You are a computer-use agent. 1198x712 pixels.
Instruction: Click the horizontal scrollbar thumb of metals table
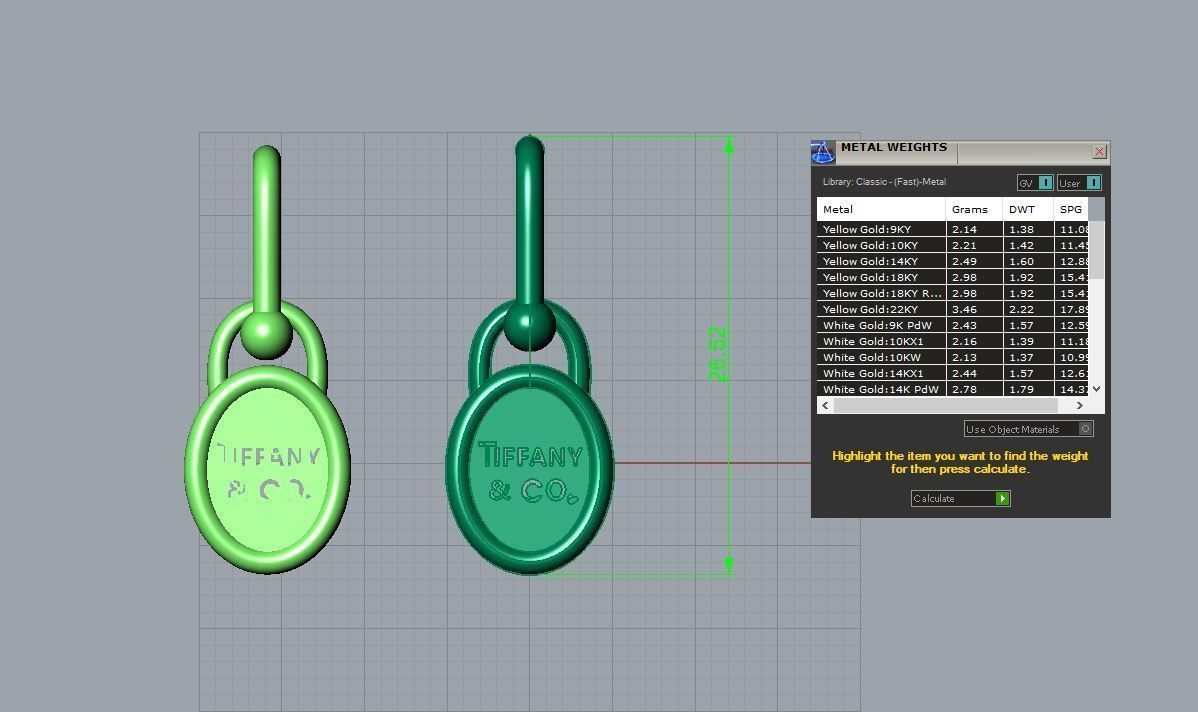coord(945,406)
